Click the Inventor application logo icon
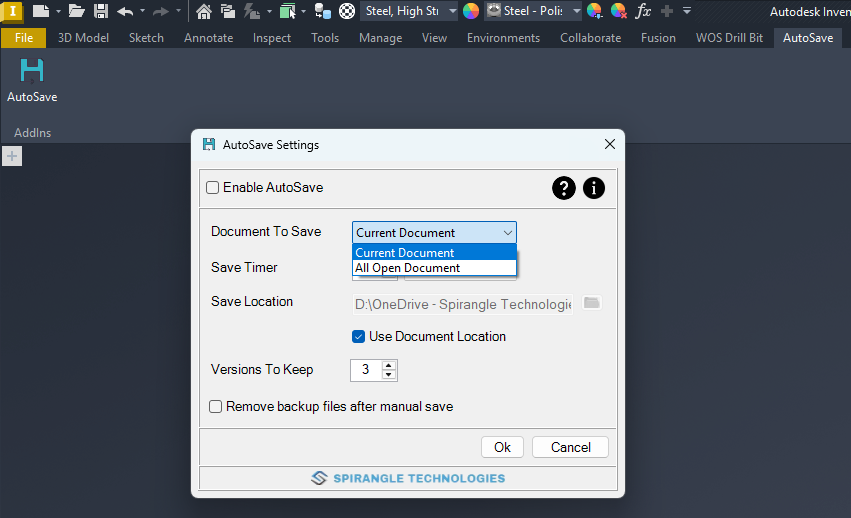This screenshot has width=851, height=518. pos(12,11)
